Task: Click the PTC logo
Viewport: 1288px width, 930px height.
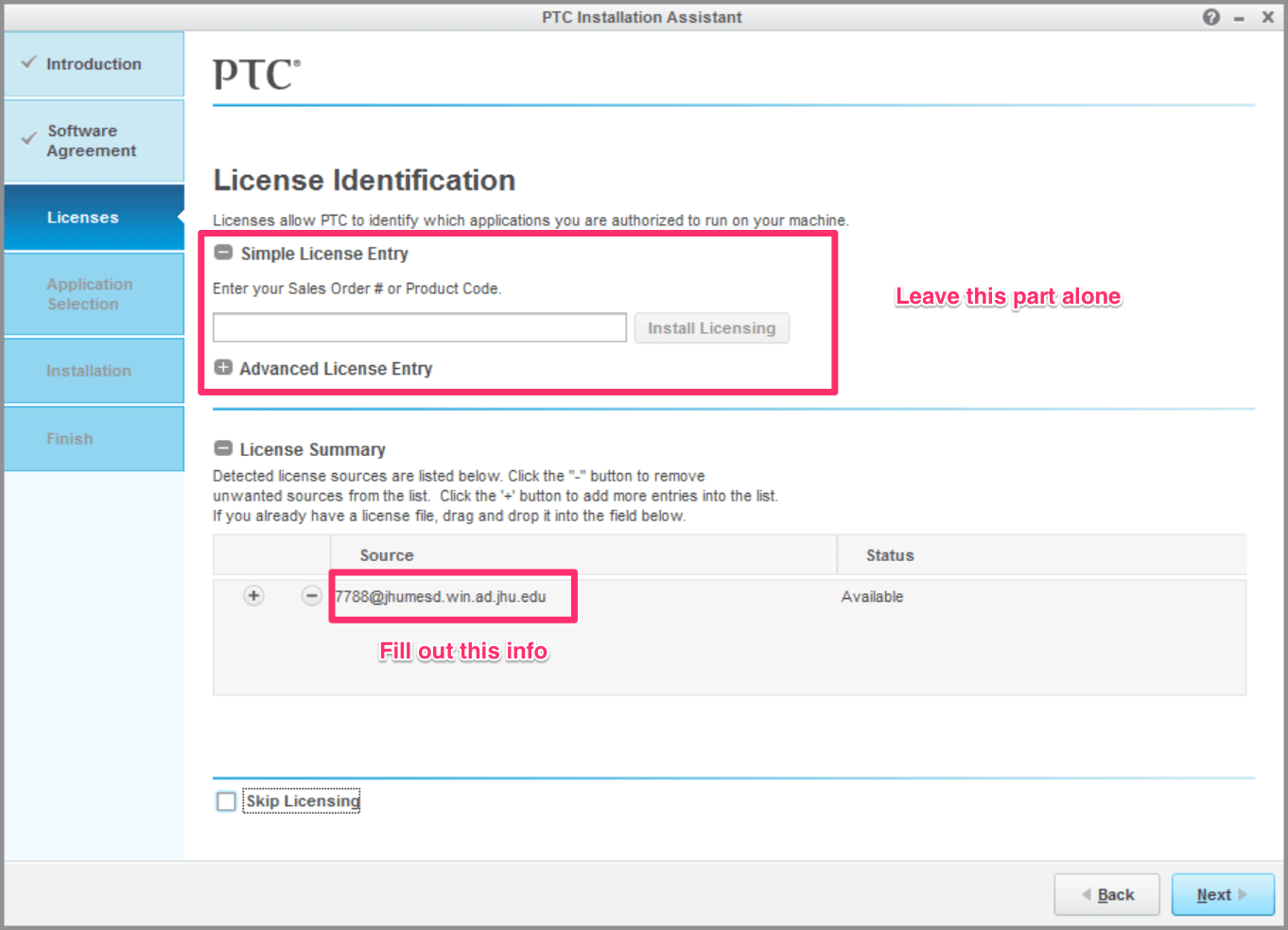Action: click(x=256, y=74)
